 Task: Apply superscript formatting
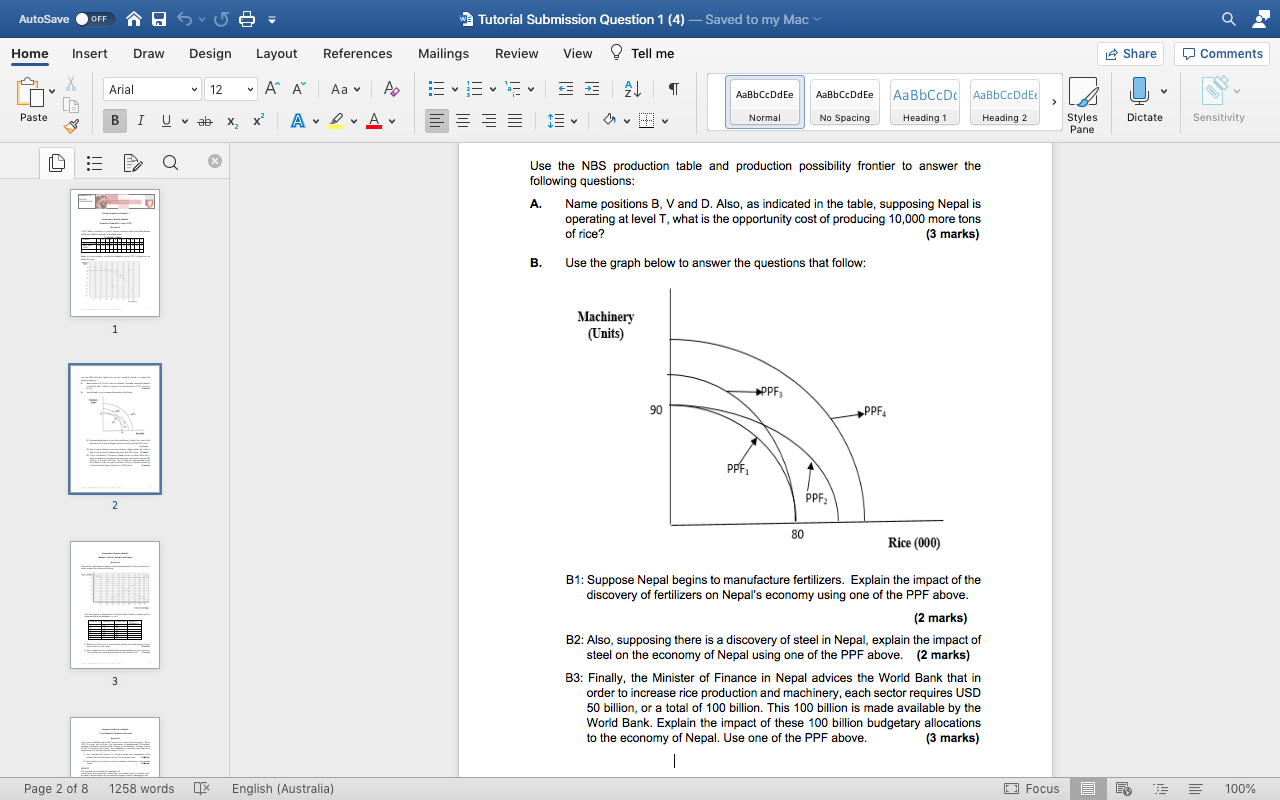(x=258, y=121)
